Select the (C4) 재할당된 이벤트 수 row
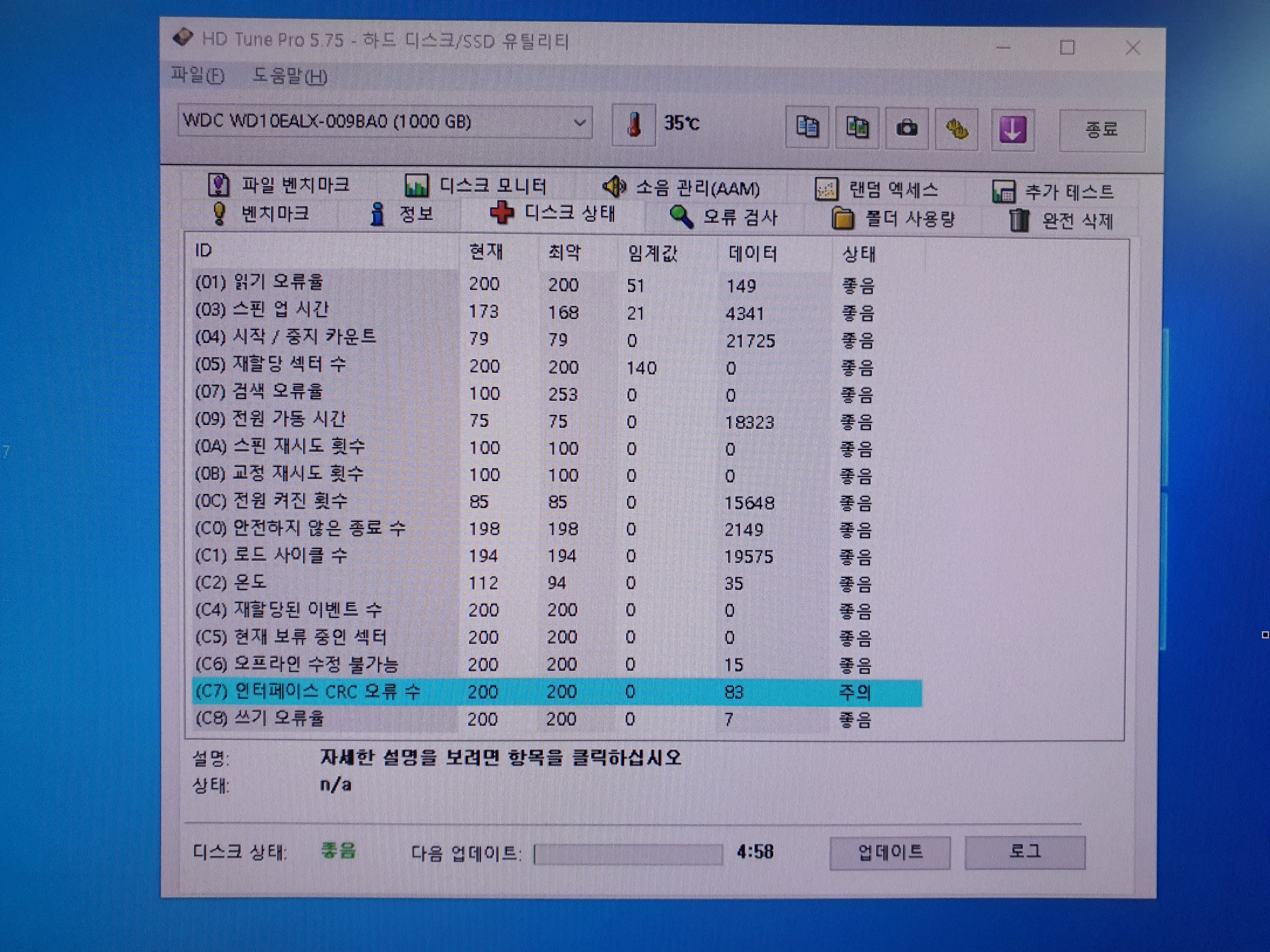This screenshot has height=952, width=1270. (558, 610)
